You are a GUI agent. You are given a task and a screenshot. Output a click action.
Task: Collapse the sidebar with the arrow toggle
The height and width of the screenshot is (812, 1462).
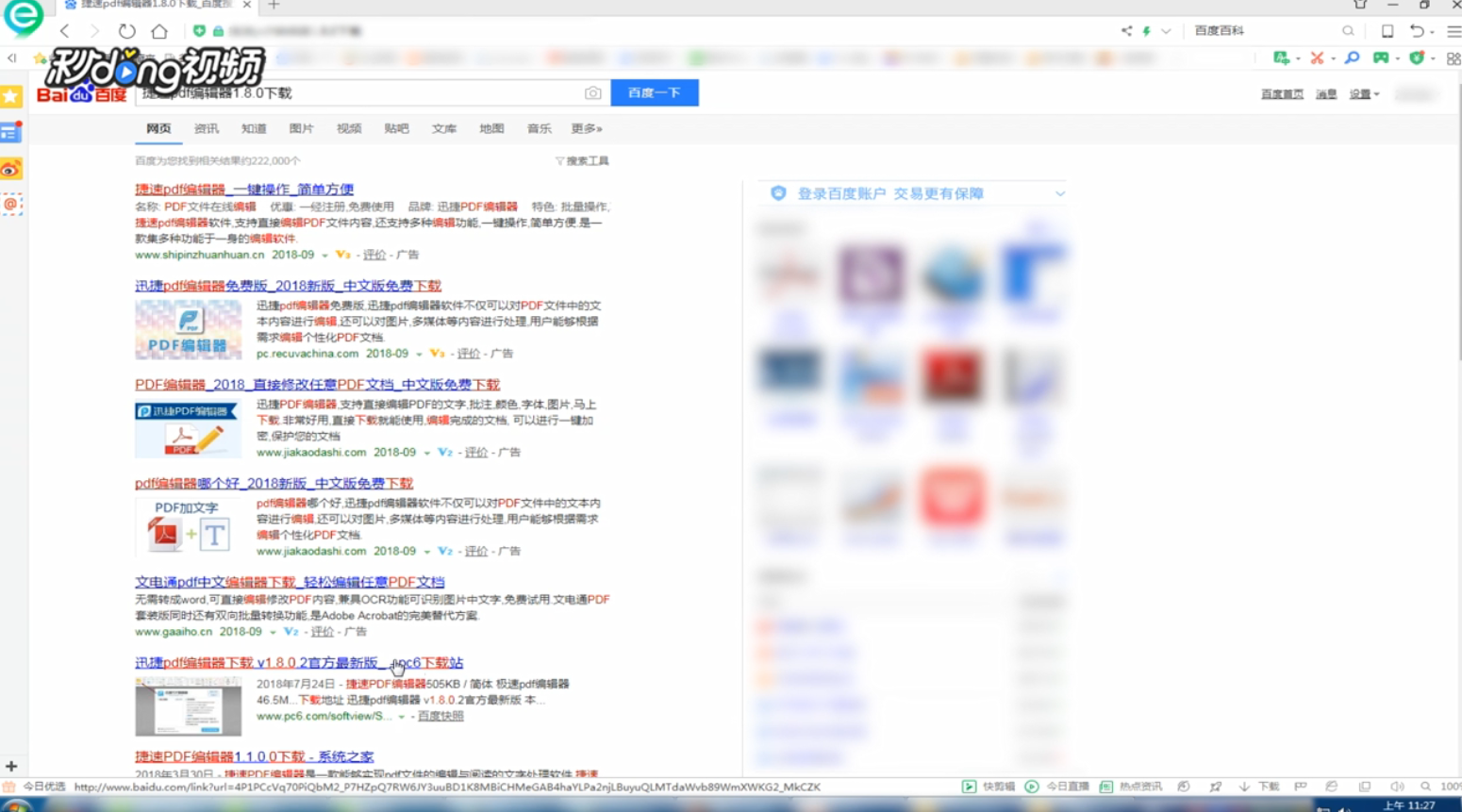(12, 58)
